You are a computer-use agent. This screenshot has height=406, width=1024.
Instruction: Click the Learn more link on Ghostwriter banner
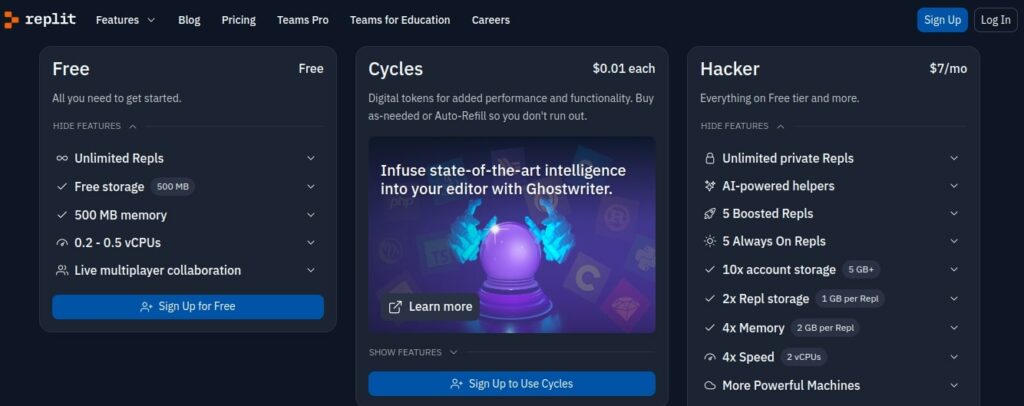pos(430,307)
